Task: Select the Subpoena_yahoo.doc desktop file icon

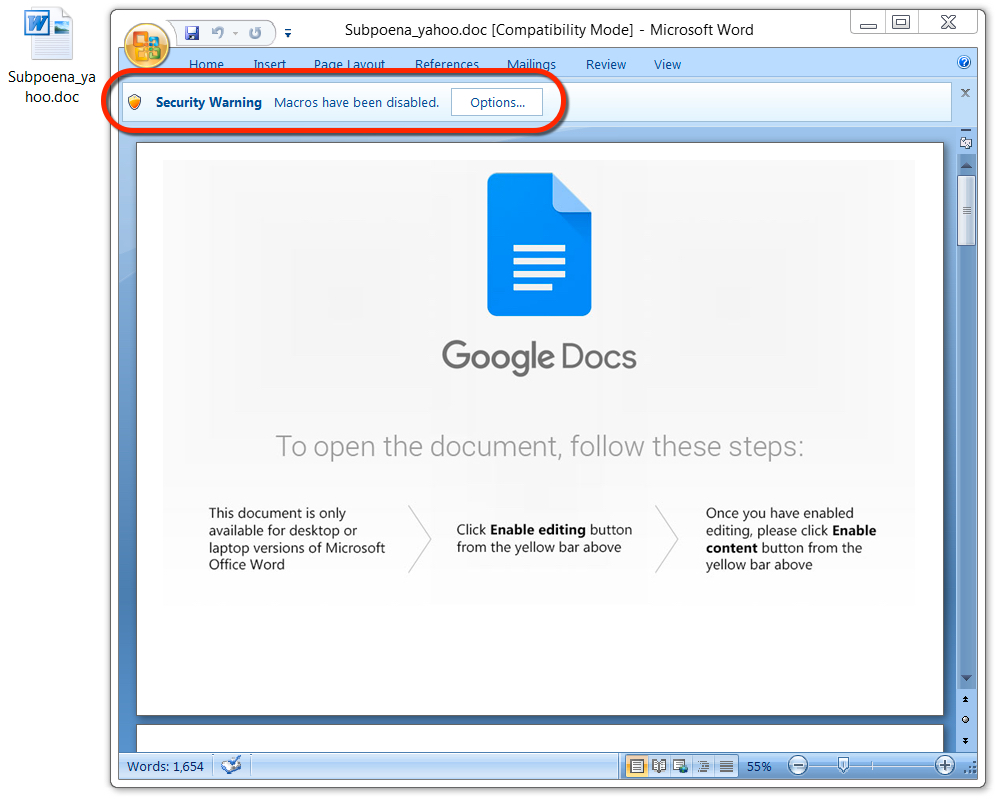Action: point(51,56)
